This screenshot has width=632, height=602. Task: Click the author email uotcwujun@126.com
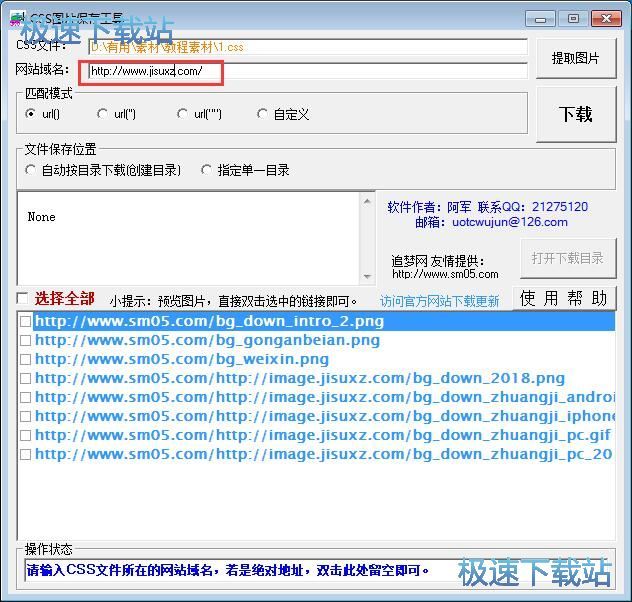pos(509,222)
